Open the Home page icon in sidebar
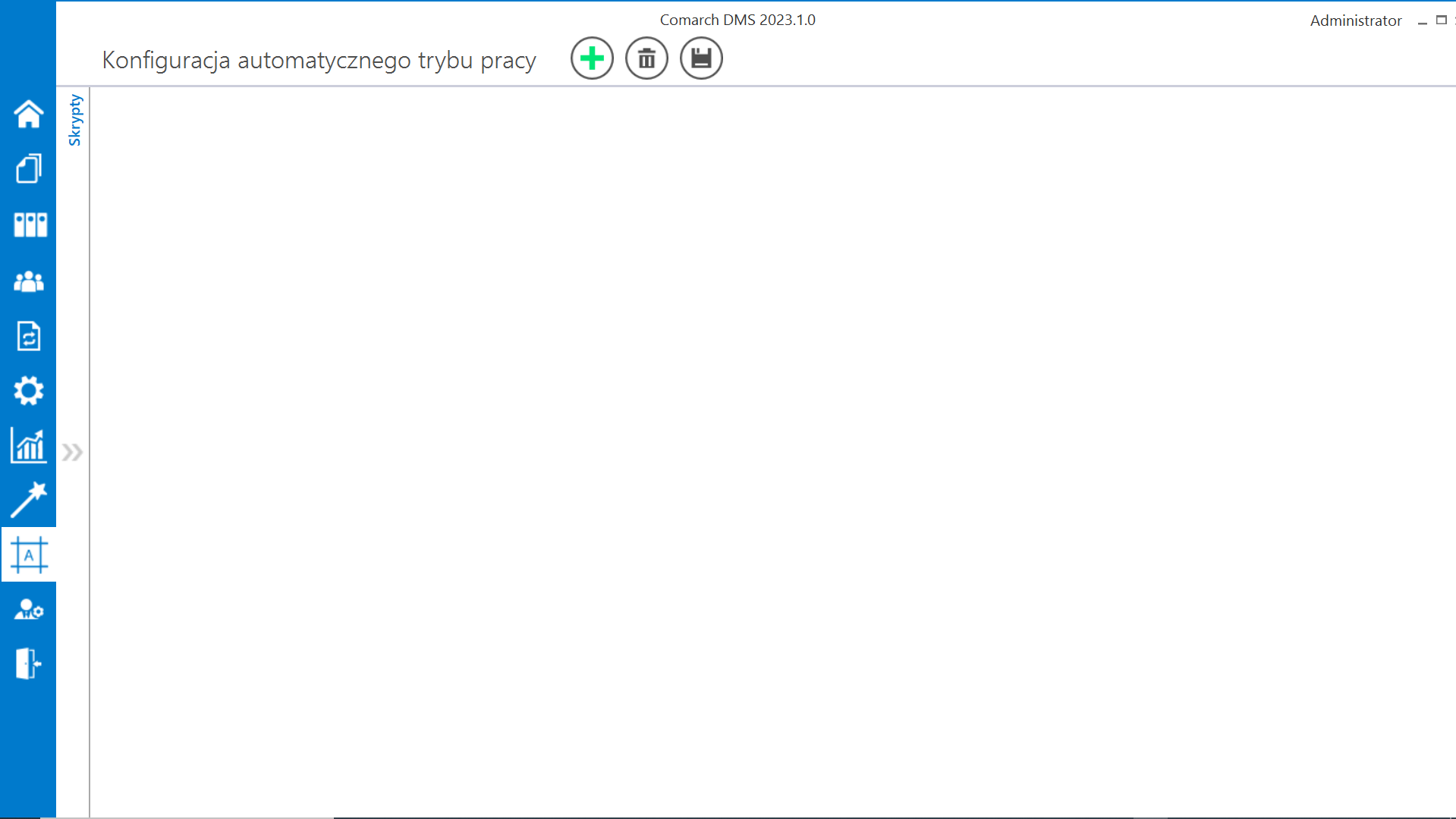1456x819 pixels. [x=29, y=114]
